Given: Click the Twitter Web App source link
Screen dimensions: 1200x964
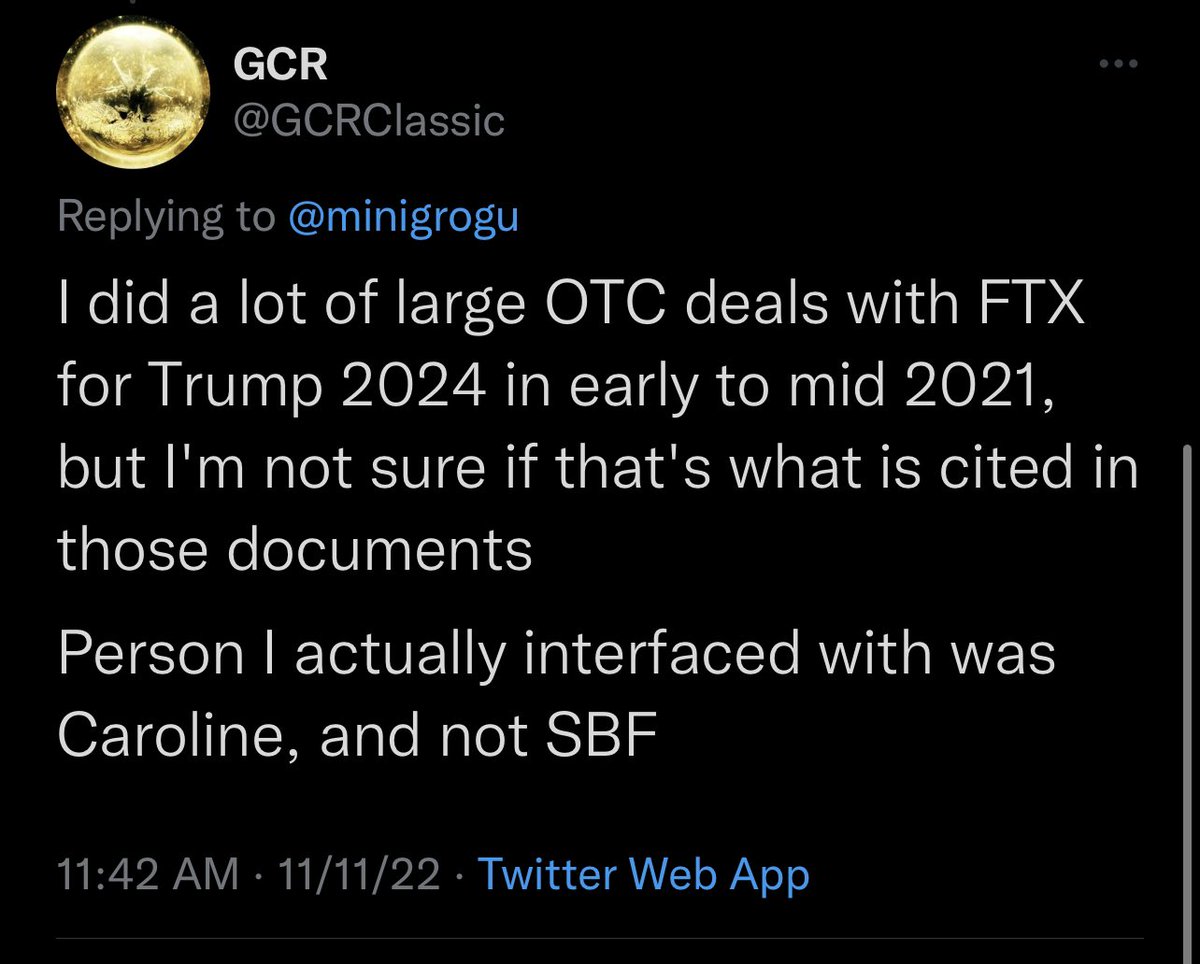Looking at the screenshot, I should click(x=643, y=875).
